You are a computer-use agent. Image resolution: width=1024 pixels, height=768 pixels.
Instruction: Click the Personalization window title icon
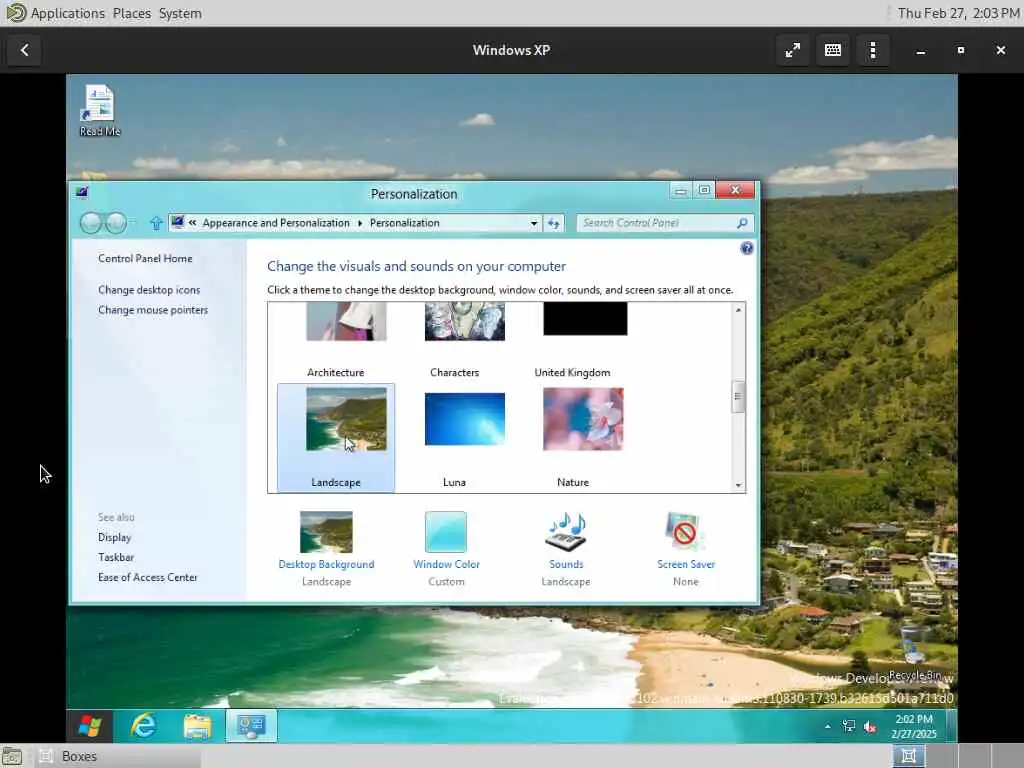(82, 192)
